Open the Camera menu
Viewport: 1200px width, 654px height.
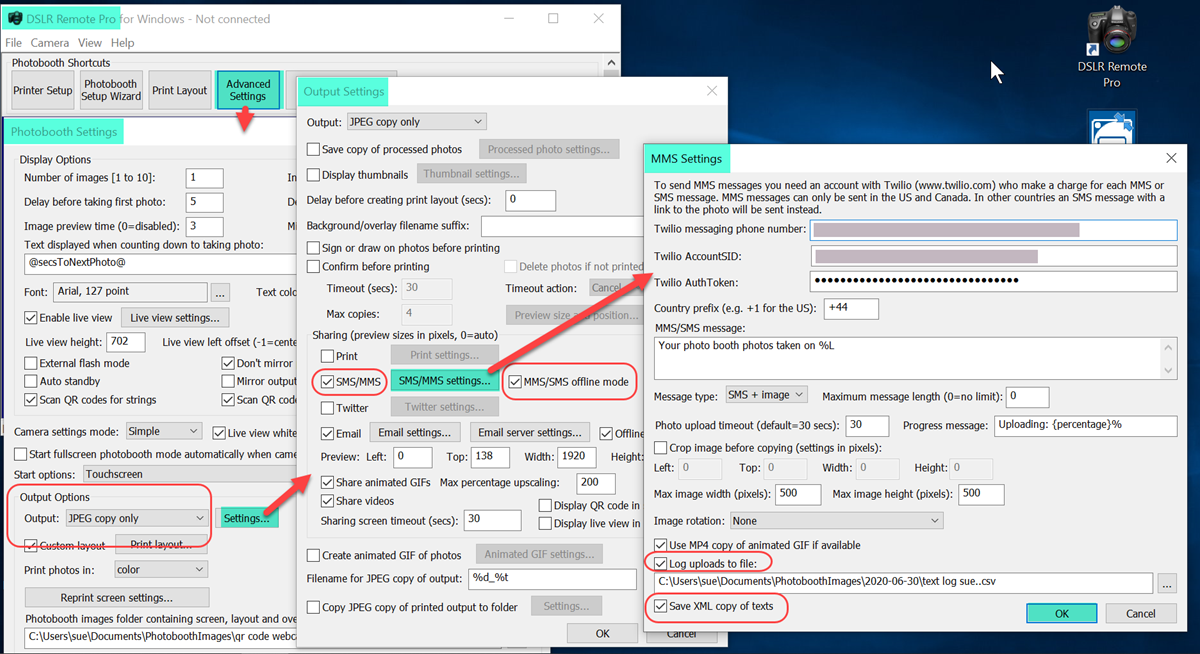(50, 43)
